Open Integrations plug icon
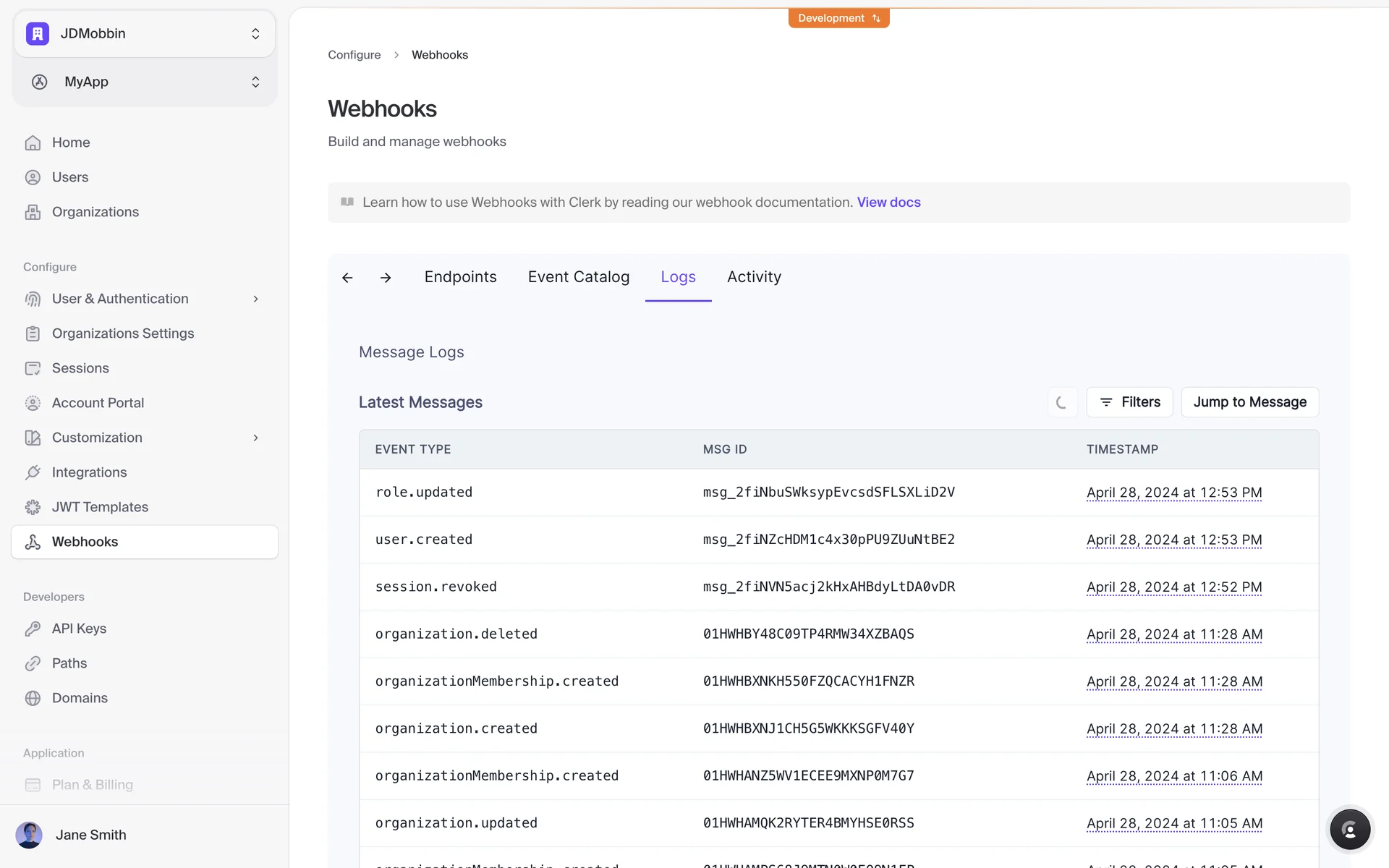 click(33, 472)
